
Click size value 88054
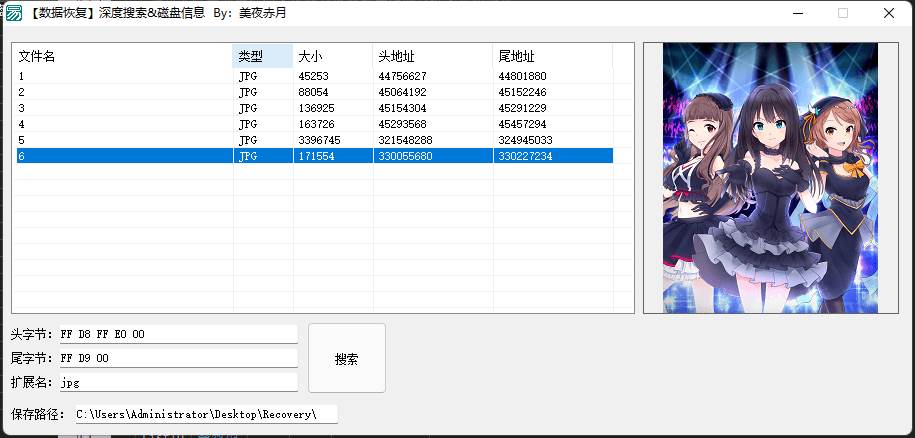[313, 92]
